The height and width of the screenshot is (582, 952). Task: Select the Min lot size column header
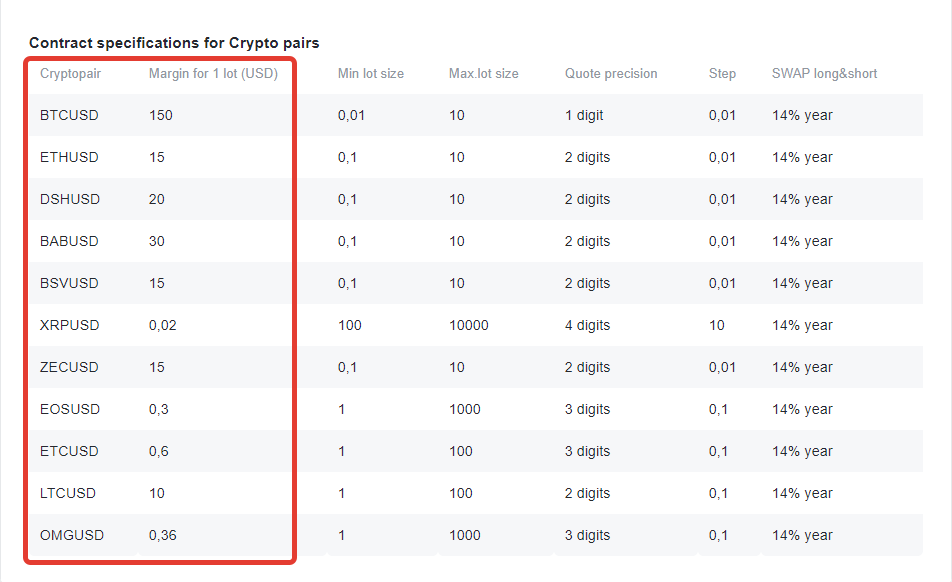point(370,73)
